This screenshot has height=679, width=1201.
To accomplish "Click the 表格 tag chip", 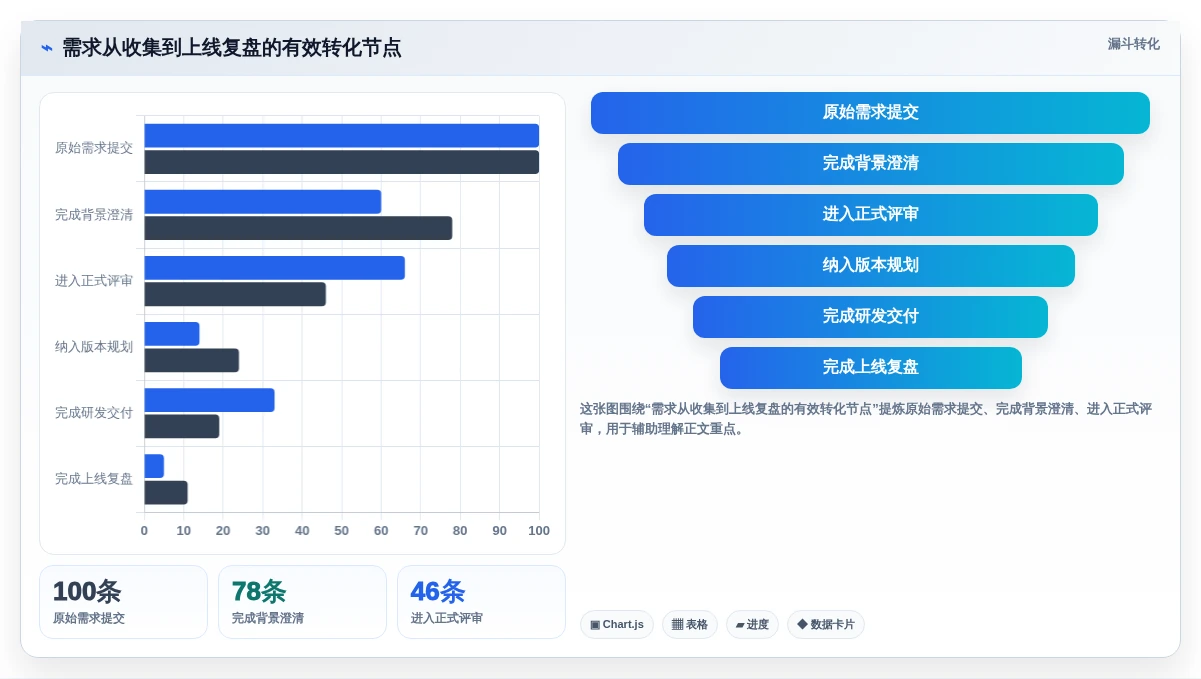I will tap(690, 625).
